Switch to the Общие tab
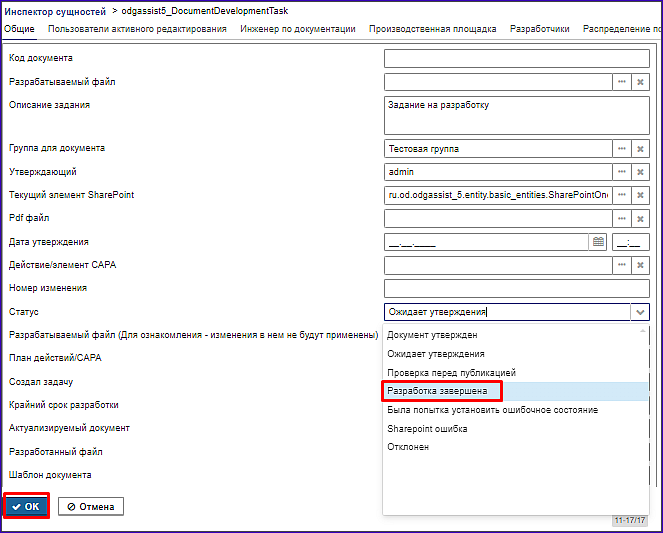This screenshot has width=663, height=533. click(x=19, y=29)
